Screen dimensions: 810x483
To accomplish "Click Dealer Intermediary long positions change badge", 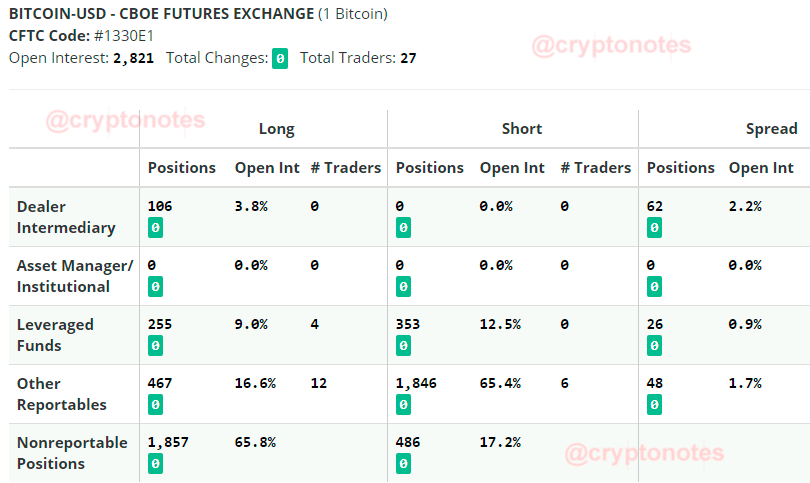I will point(155,228).
